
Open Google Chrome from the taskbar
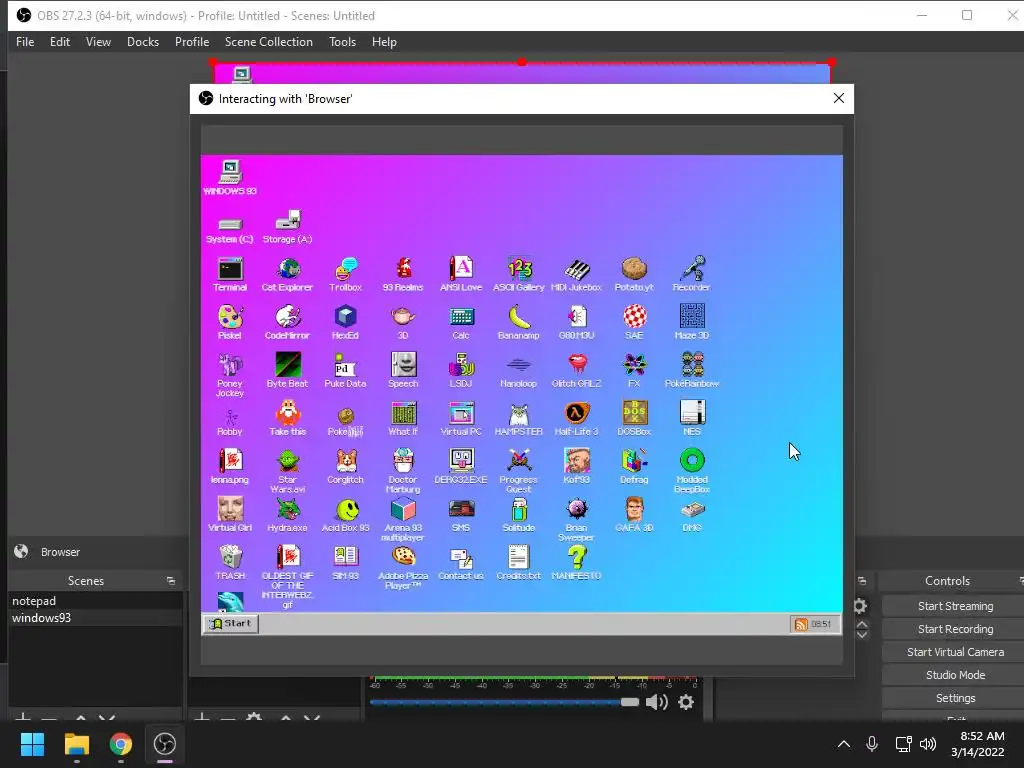pyautogui.click(x=121, y=744)
